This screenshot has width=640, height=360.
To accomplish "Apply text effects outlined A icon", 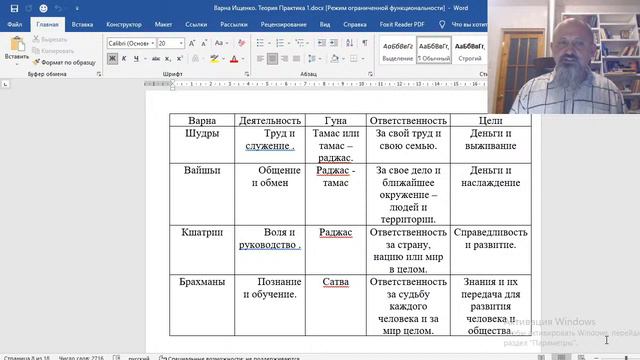I will (196, 59).
